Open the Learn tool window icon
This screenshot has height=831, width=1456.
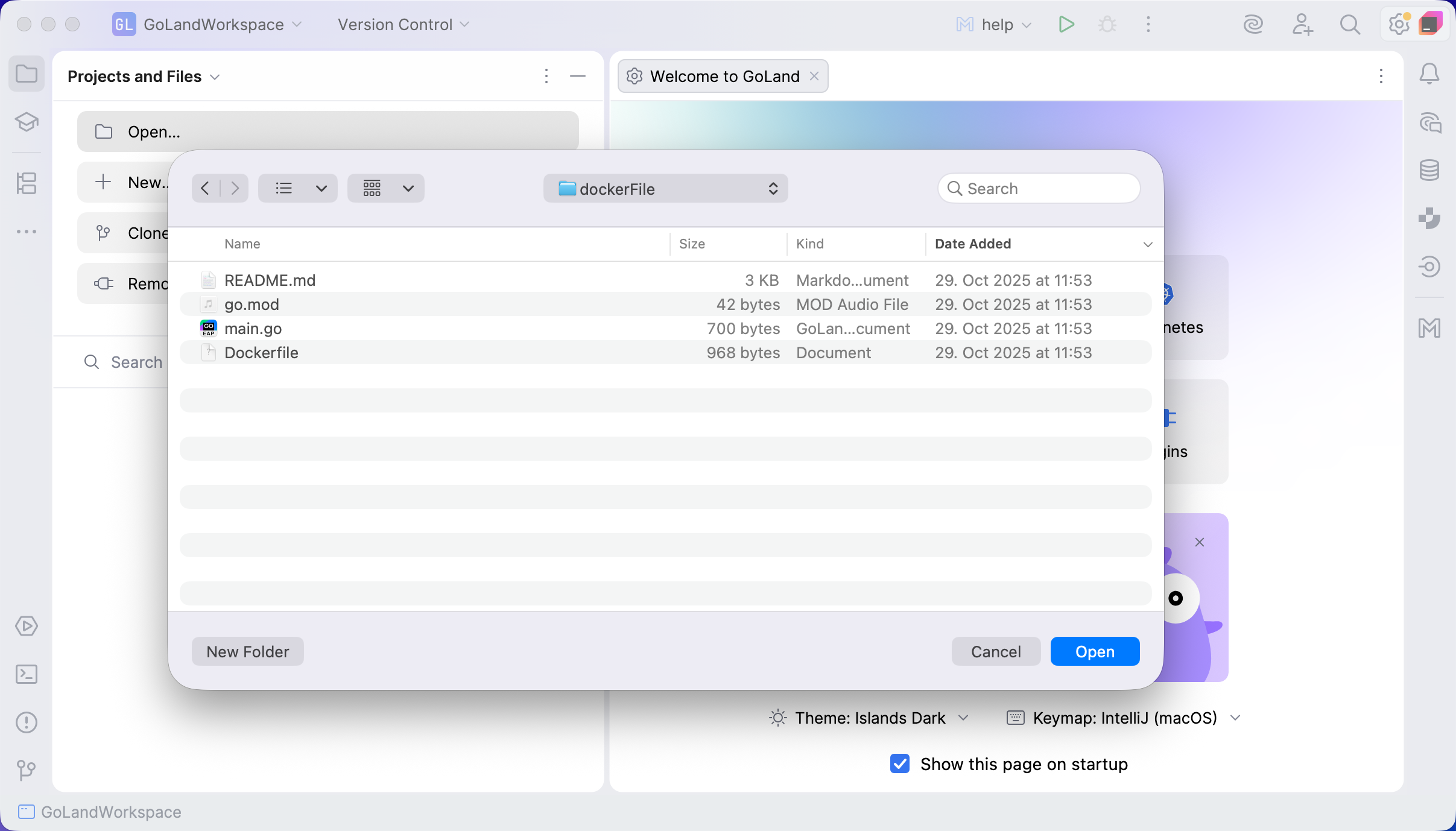click(x=27, y=122)
